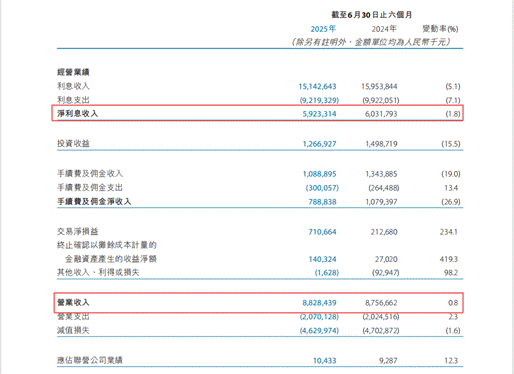Select the heading 截至6月30日止六個月
This screenshot has height=374, width=514.
(372, 15)
